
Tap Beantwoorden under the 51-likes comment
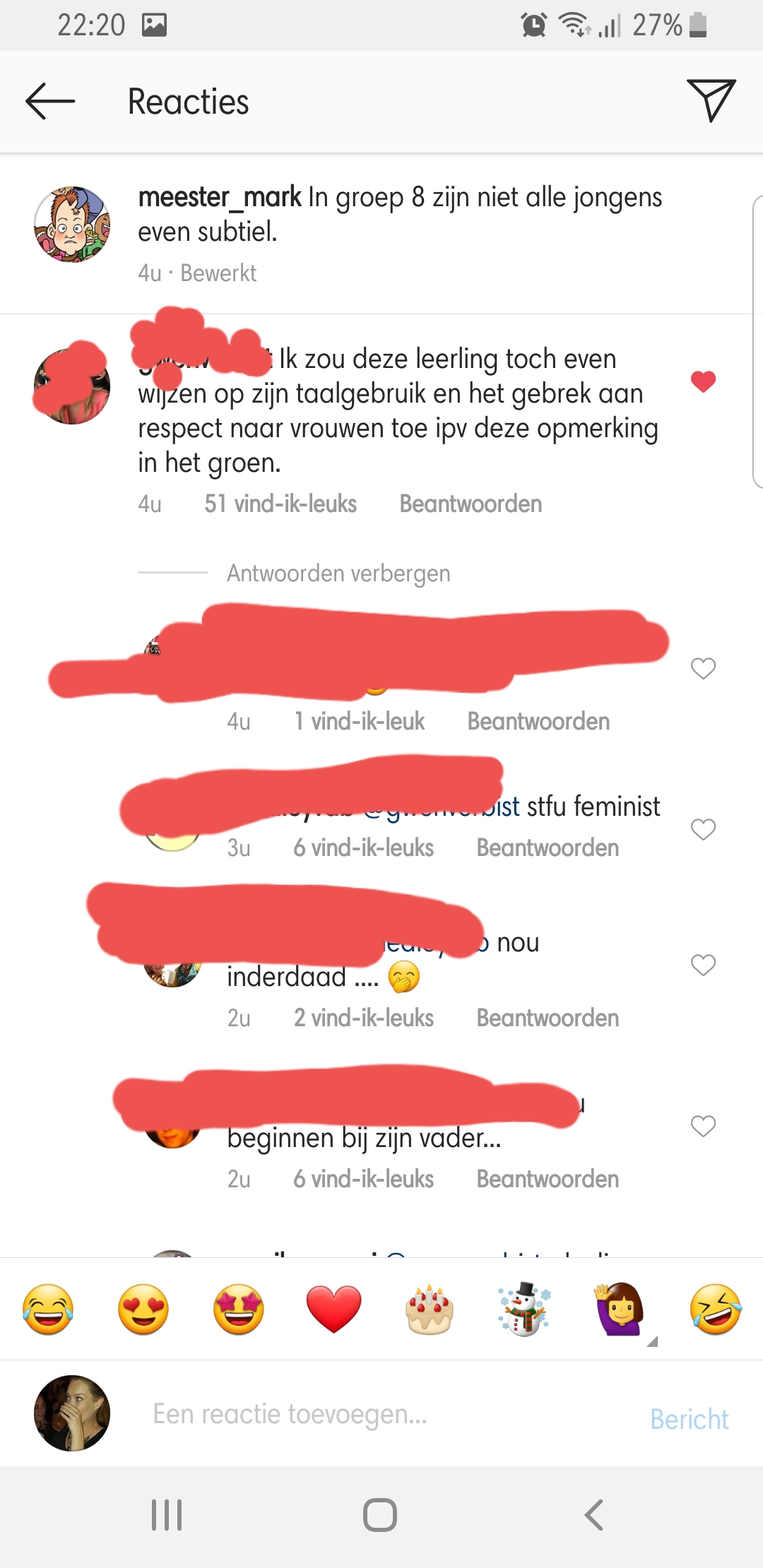coord(471,504)
